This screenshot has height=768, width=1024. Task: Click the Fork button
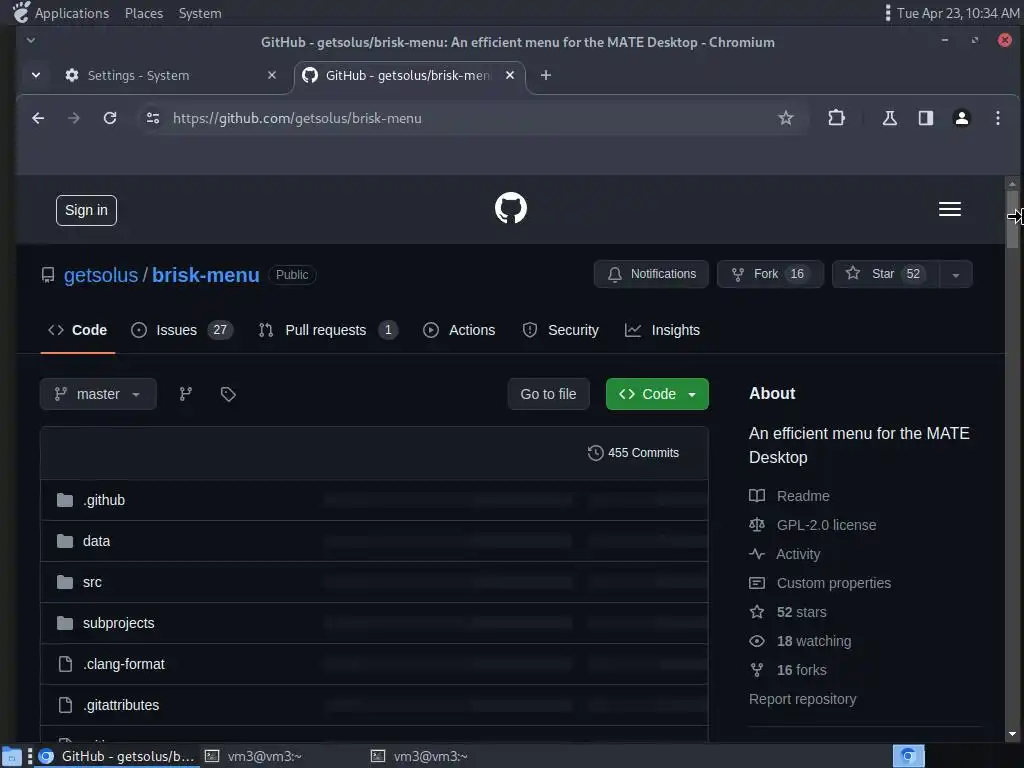770,274
